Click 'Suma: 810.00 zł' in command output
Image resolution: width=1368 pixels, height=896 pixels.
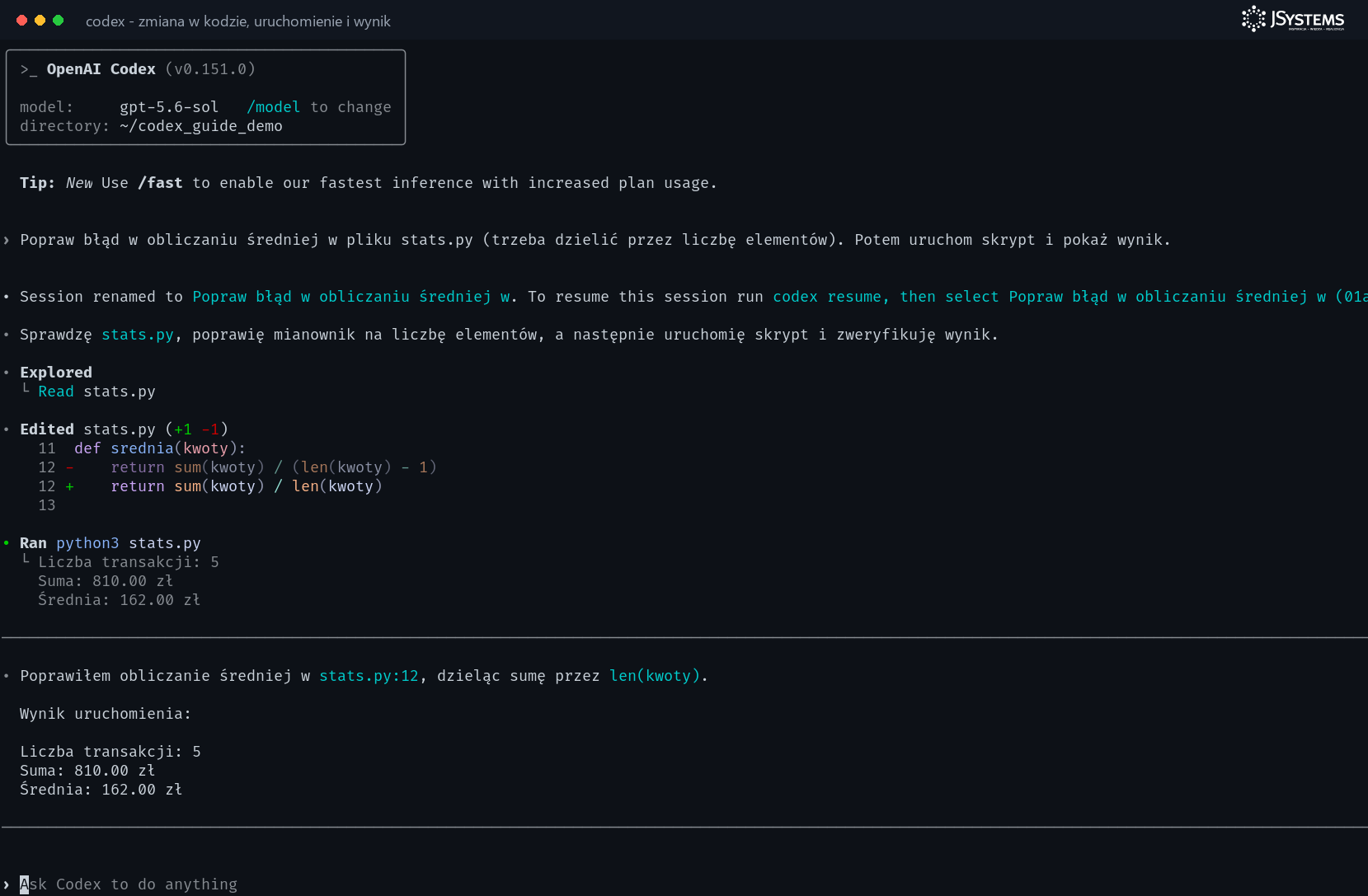pos(106,581)
